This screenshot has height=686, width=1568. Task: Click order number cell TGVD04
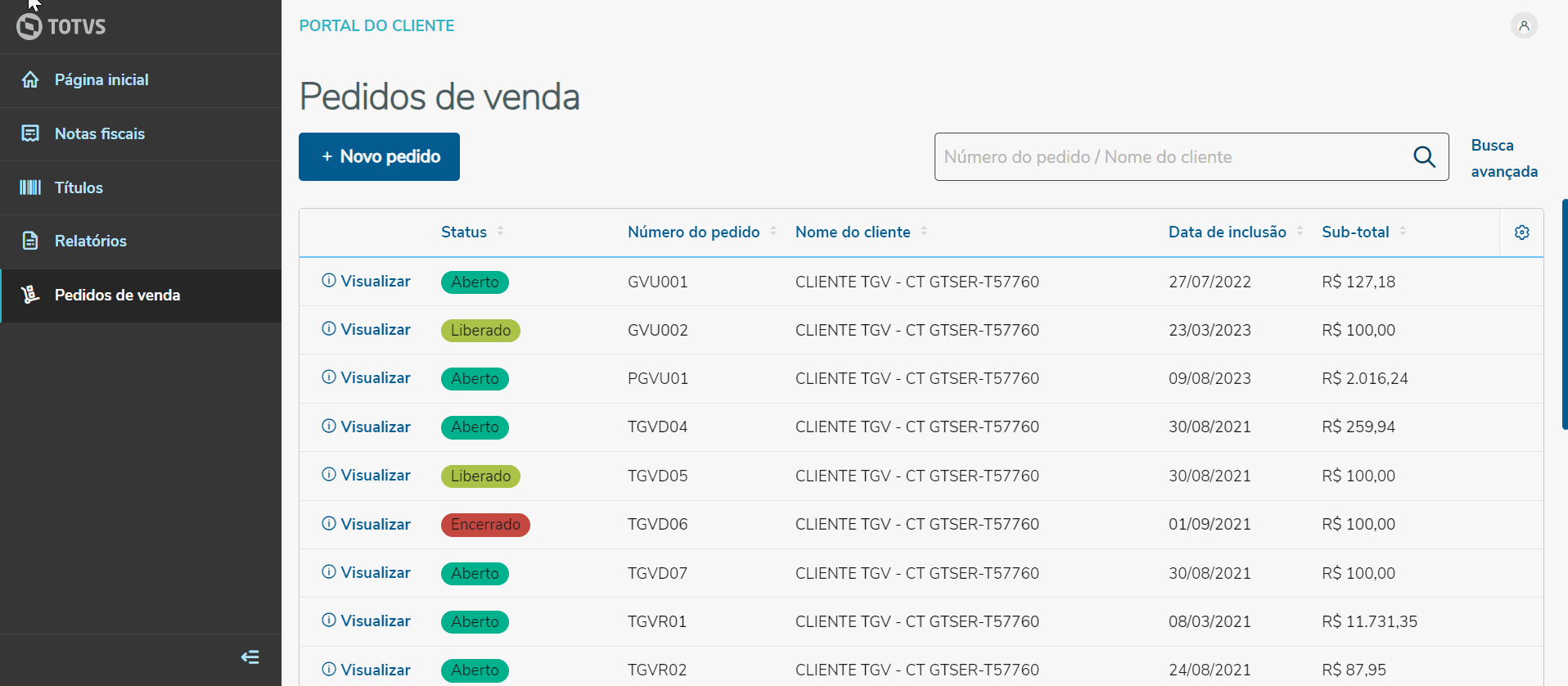point(658,426)
